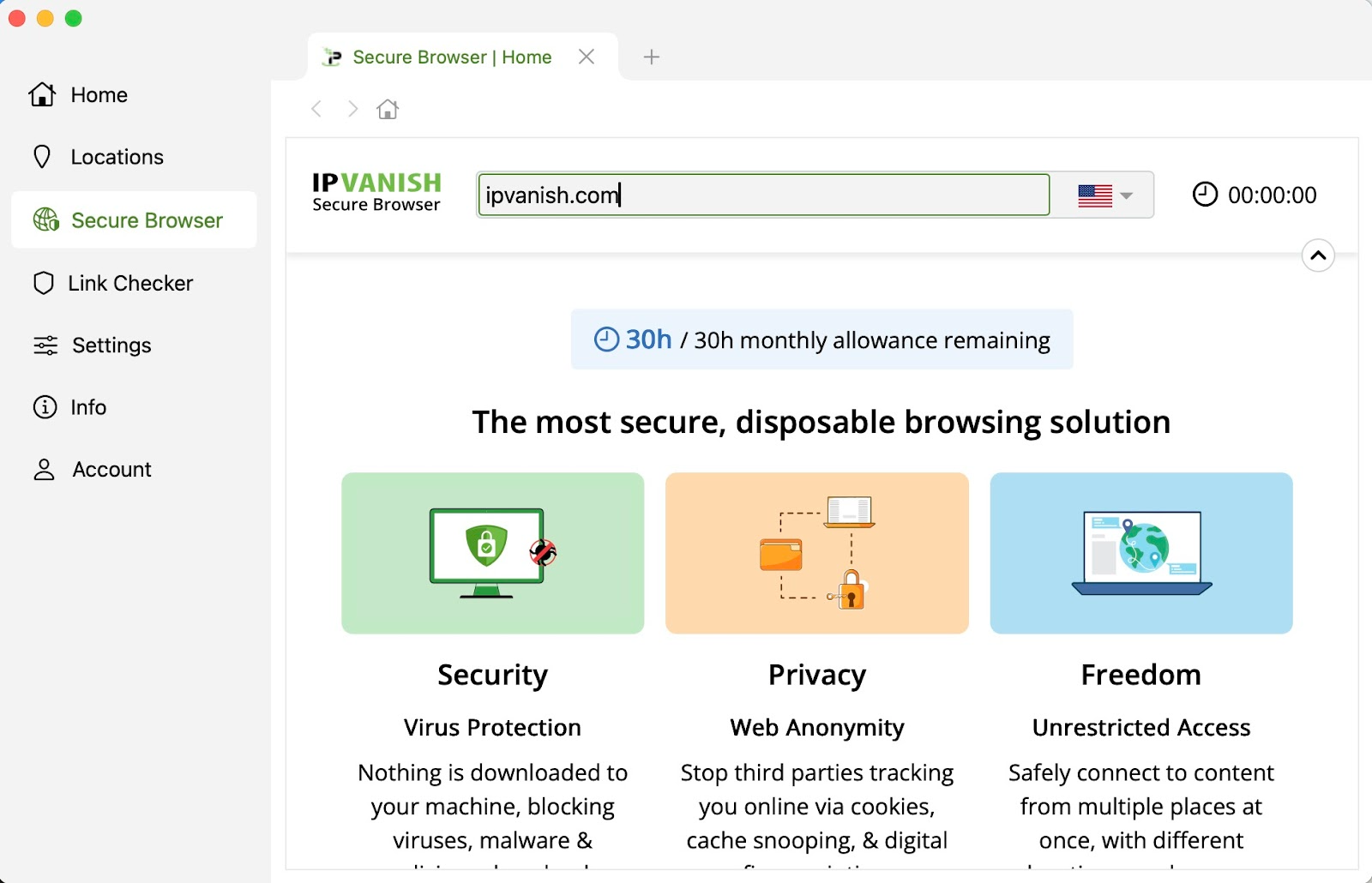Screen dimensions: 1372x883
Task: Click the ipvanish.com address field
Action: pos(763,195)
